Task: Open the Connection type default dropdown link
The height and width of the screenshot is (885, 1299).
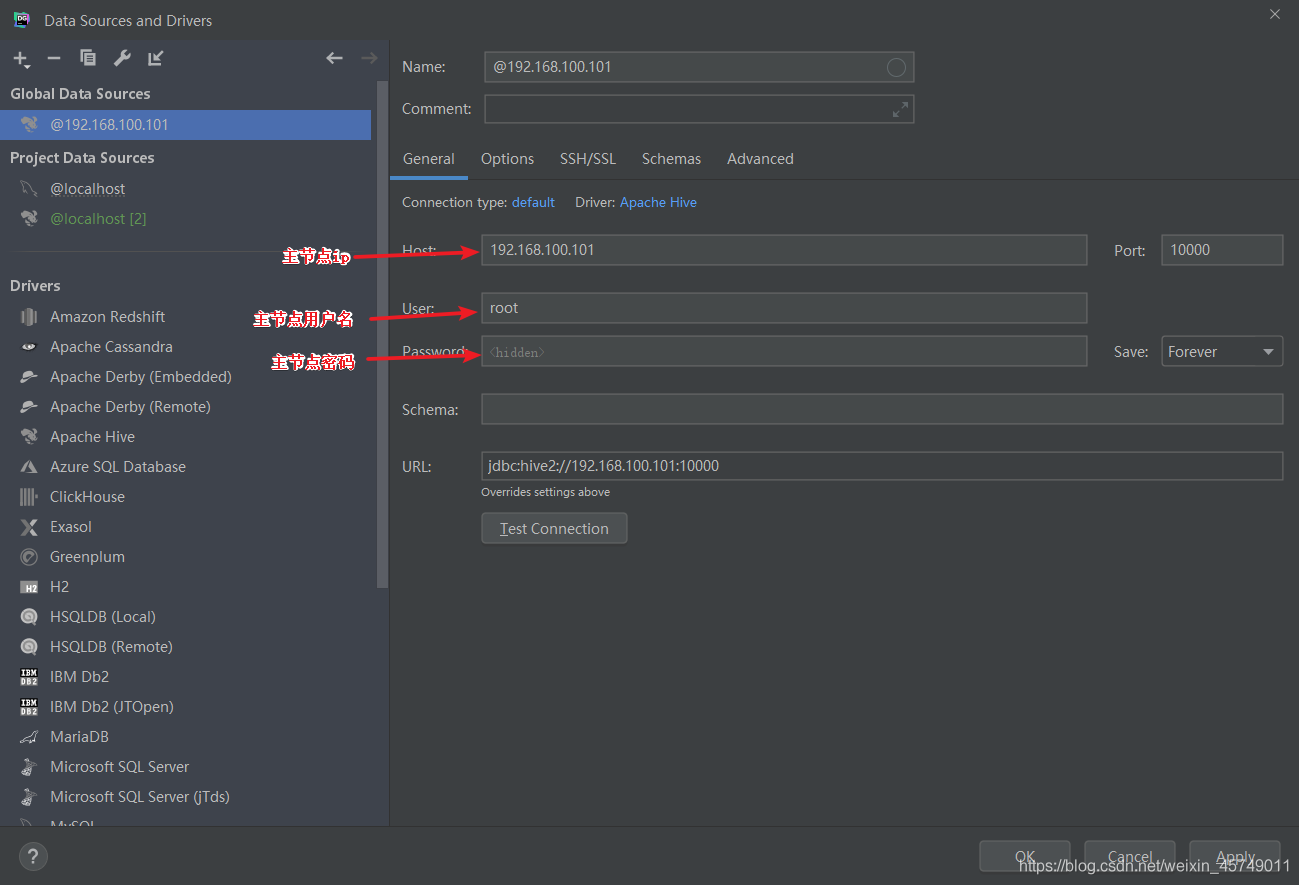Action: 533,202
